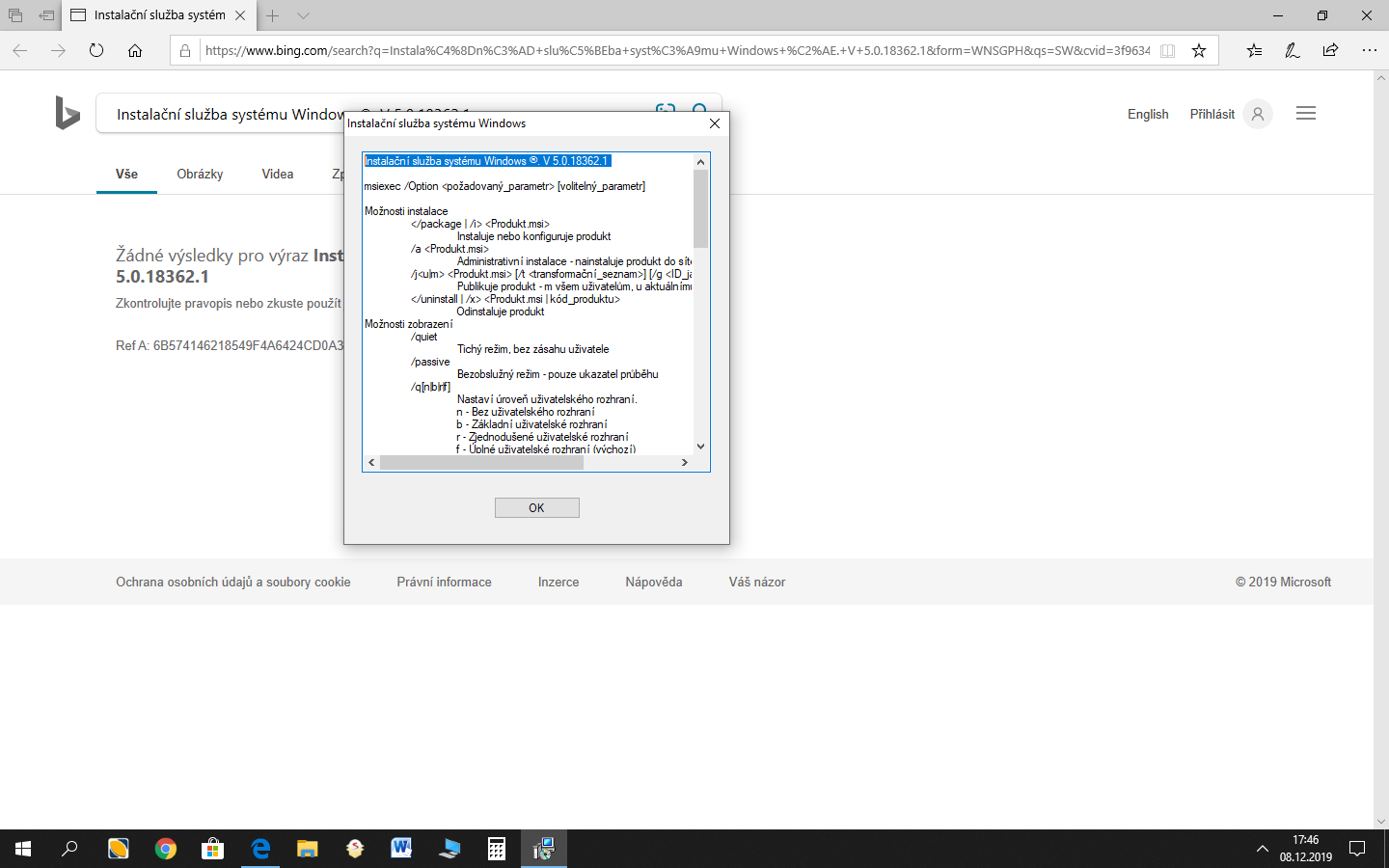
Task: Click the dialog's scroll left arrow
Action: (372, 463)
